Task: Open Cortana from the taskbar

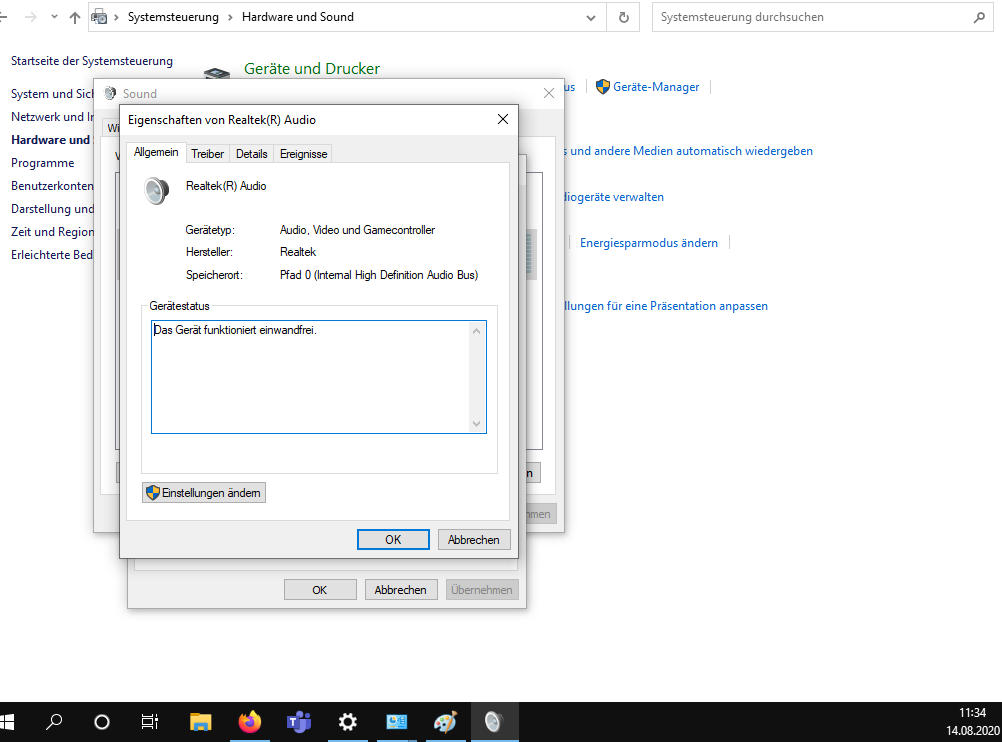Action: click(x=102, y=722)
